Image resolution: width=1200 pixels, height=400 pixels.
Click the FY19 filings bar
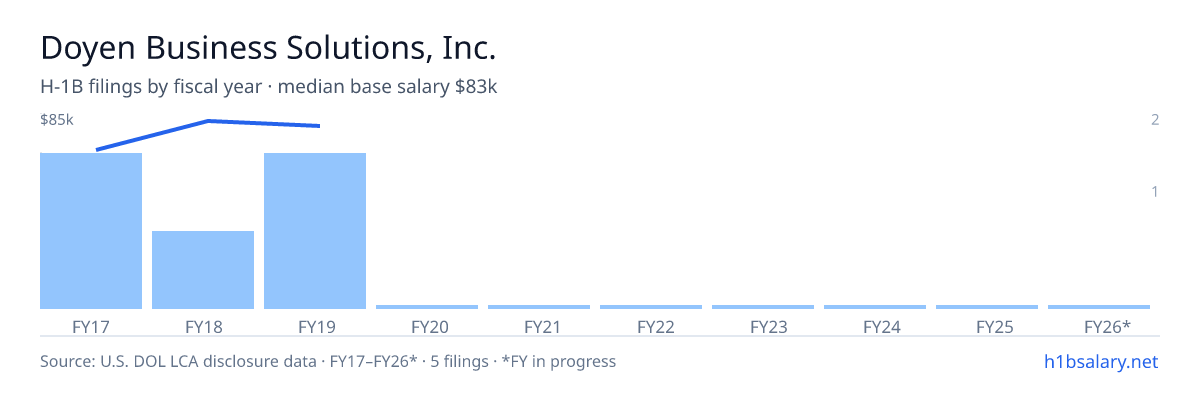pyautogui.click(x=315, y=231)
